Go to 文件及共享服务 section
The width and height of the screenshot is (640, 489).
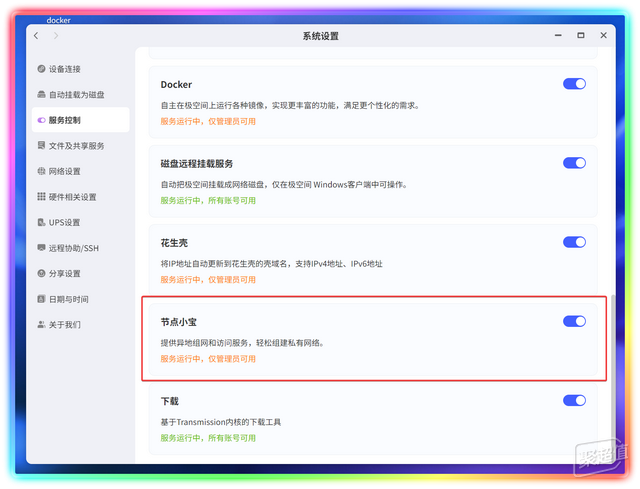pyautogui.click(x=80, y=145)
